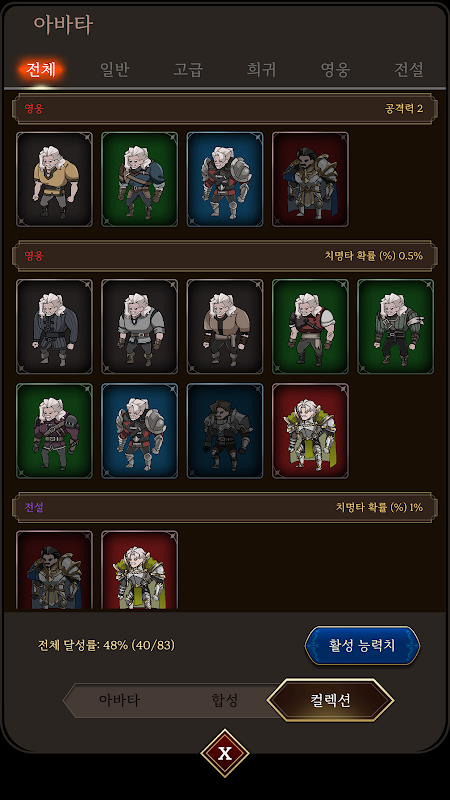Image resolution: width=450 pixels, height=800 pixels.
Task: Open the 영웅 rarity tab
Action: coord(335,70)
